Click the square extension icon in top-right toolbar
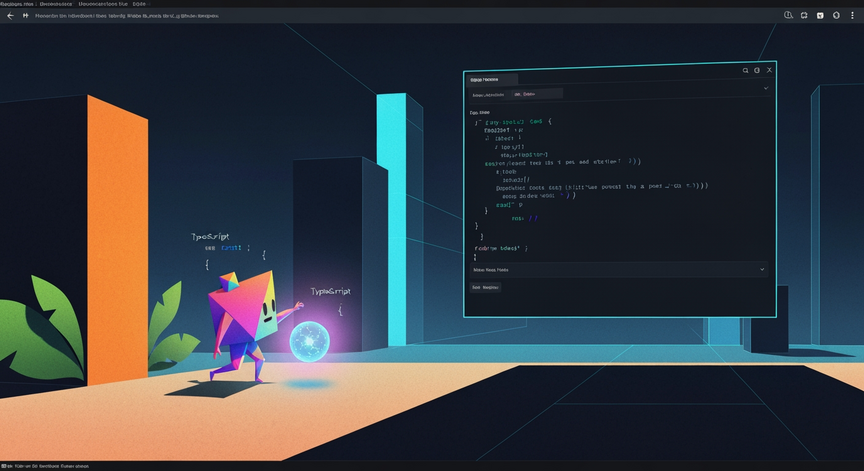This screenshot has width=864, height=471. coord(804,15)
